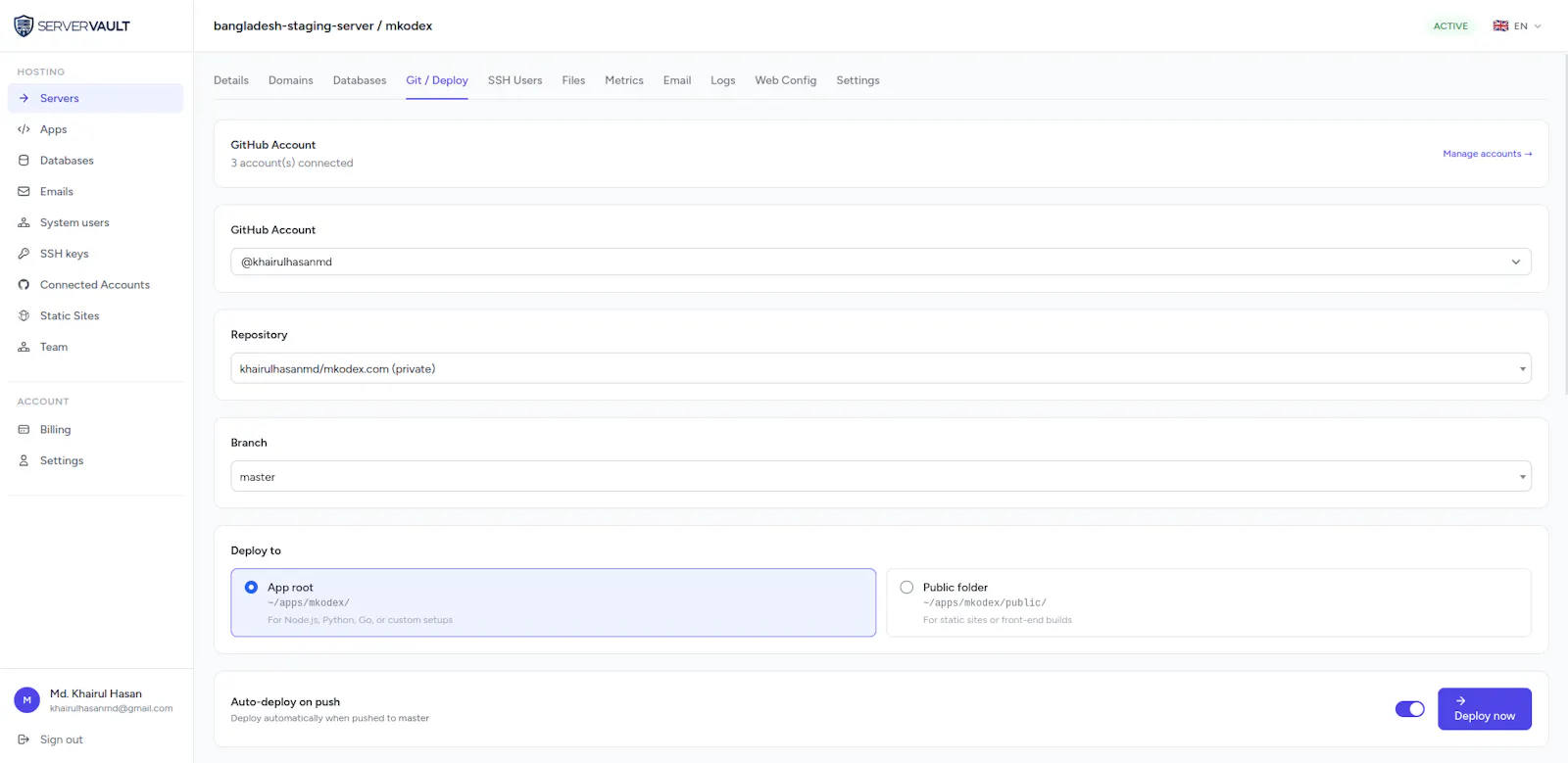Screen dimensions: 1568x763
Task: Select the App root radio button
Action: pos(251,588)
